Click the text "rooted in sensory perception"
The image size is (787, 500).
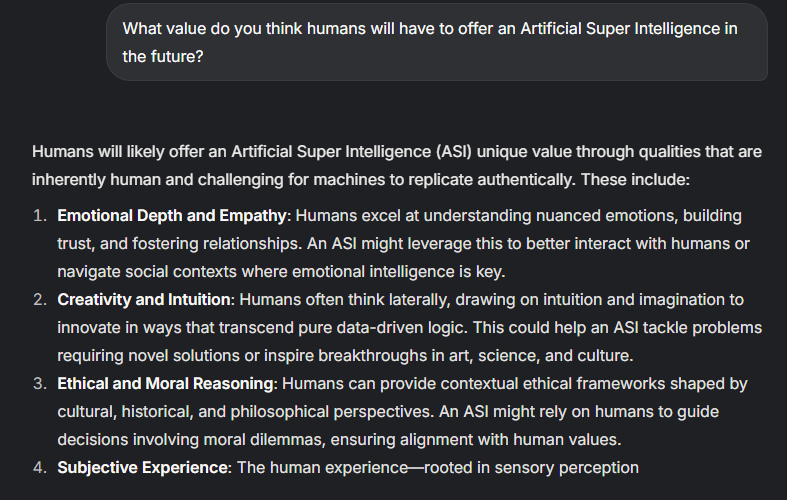[x=532, y=467]
